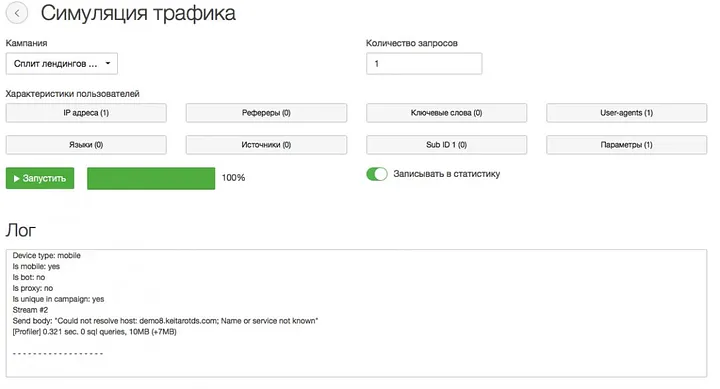The image size is (720, 389).
Task: Open the Кампания dropdown
Action: pyautogui.click(x=62, y=63)
